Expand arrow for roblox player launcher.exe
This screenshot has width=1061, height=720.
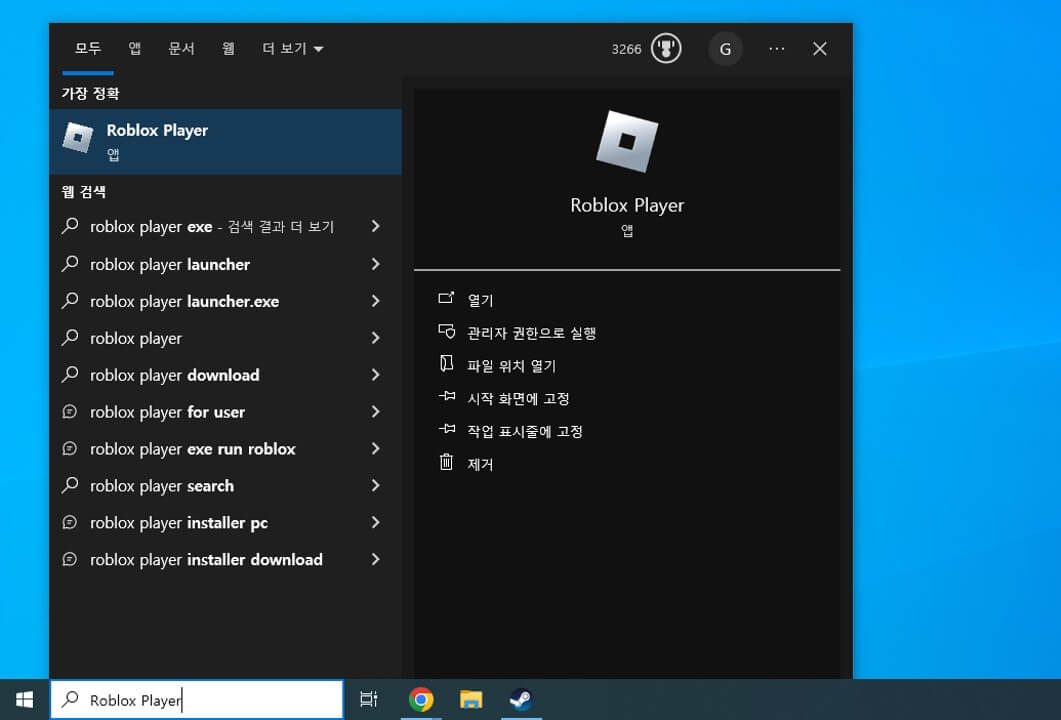click(x=376, y=300)
